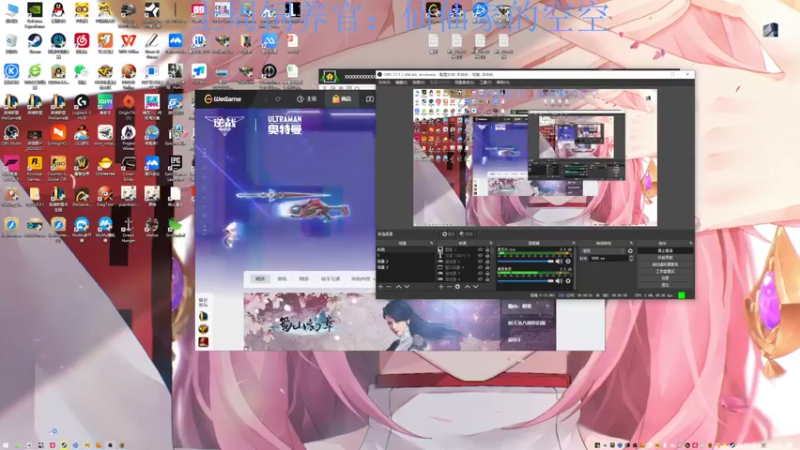
Task: Click the 开始录制 button in OBS Controls
Action: point(665,258)
